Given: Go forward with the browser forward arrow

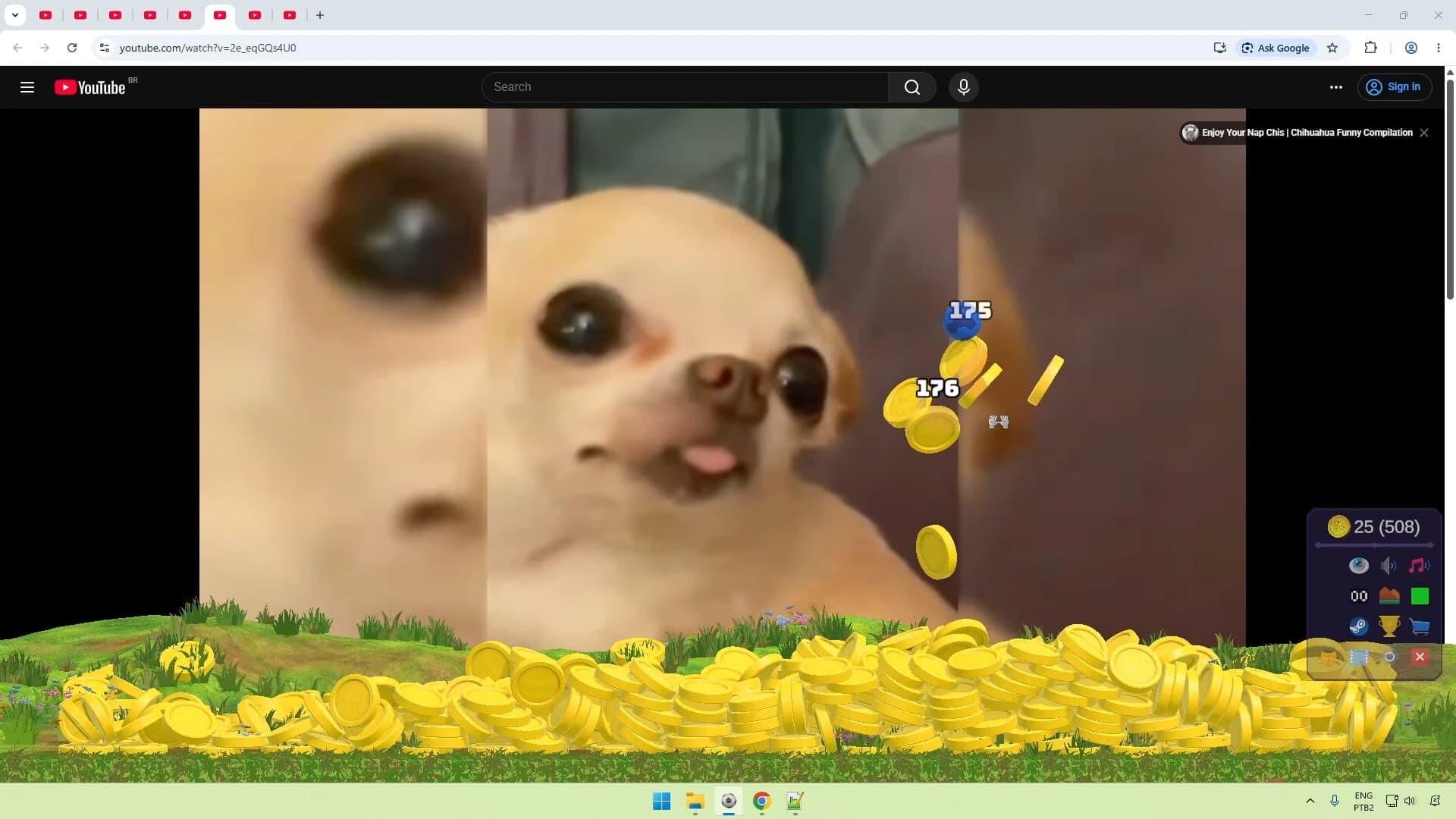Looking at the screenshot, I should point(45,48).
